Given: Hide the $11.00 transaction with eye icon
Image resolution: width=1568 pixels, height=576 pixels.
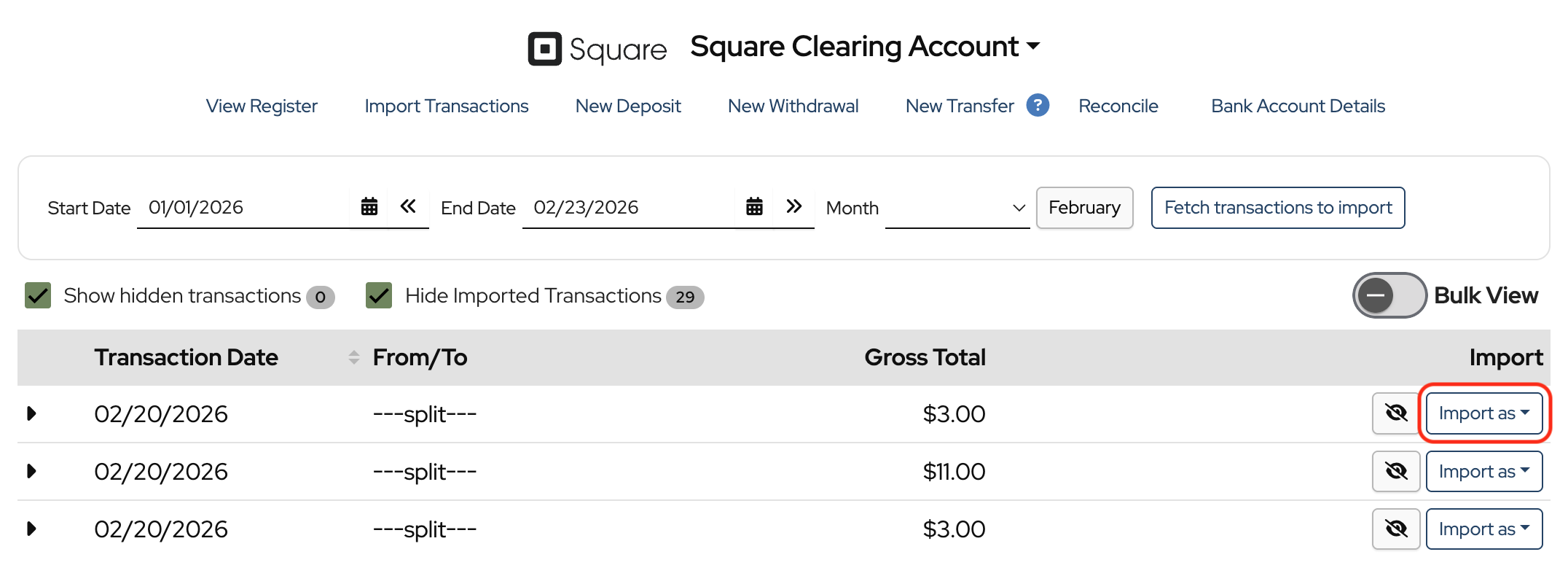Looking at the screenshot, I should click(1395, 471).
